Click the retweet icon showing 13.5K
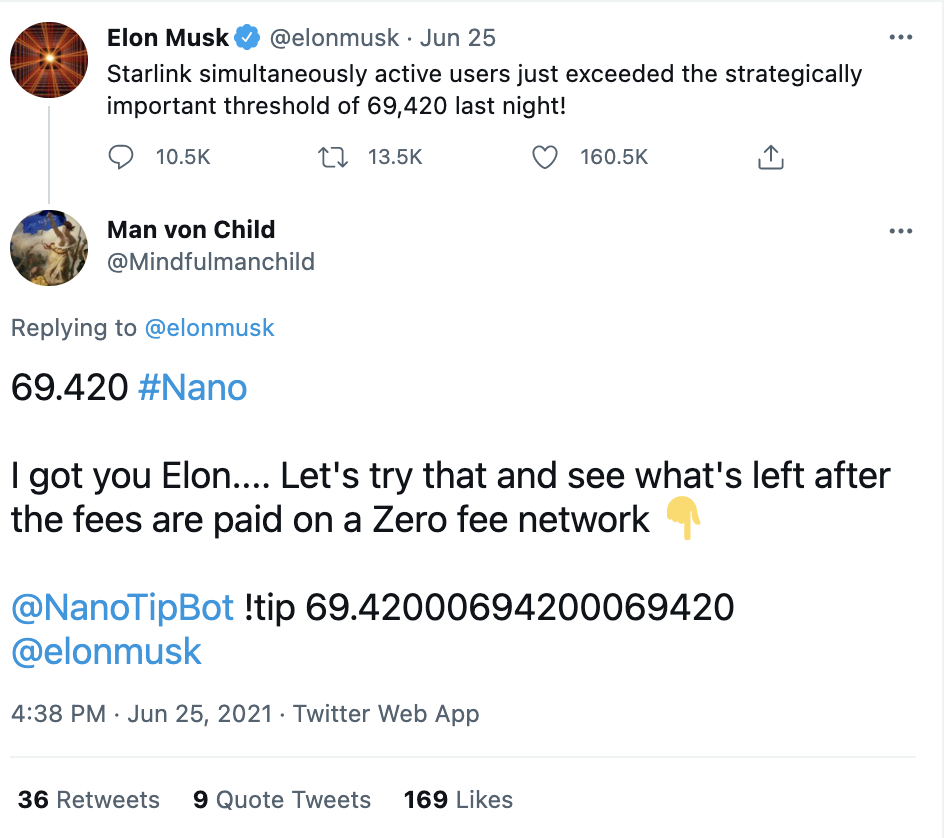 click(x=333, y=157)
